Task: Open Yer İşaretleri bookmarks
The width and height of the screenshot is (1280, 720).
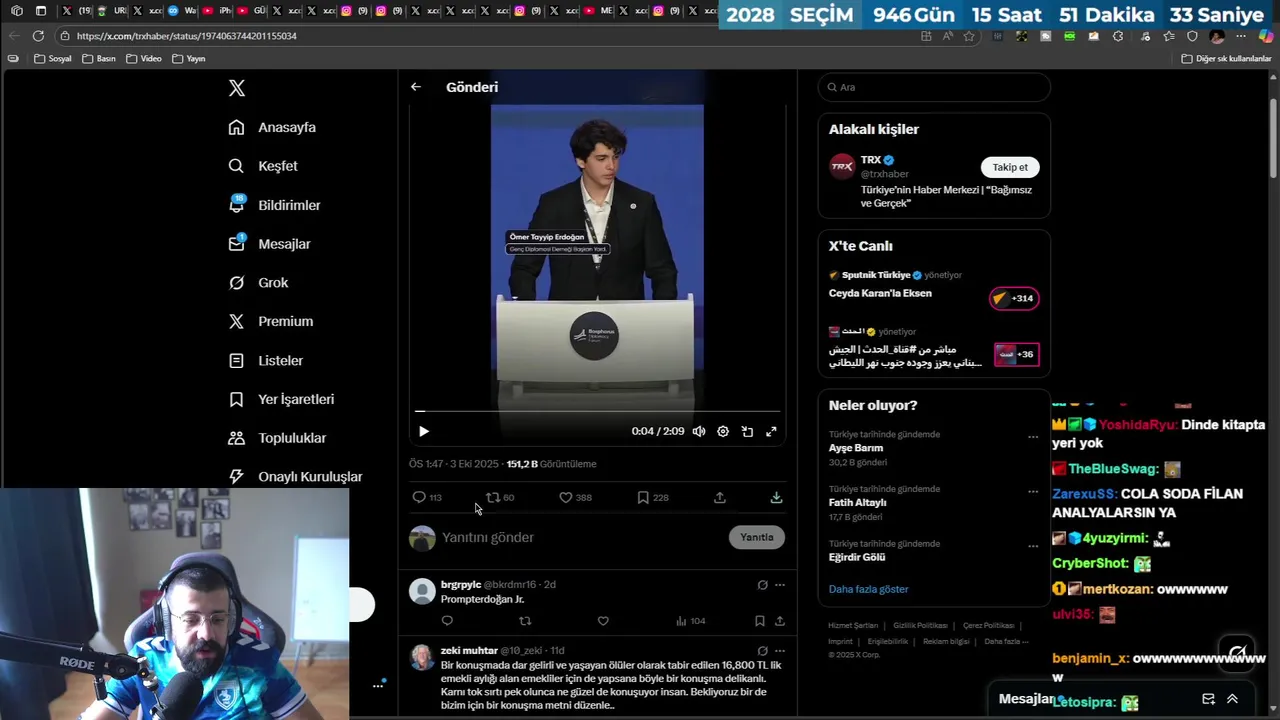Action: [281, 399]
